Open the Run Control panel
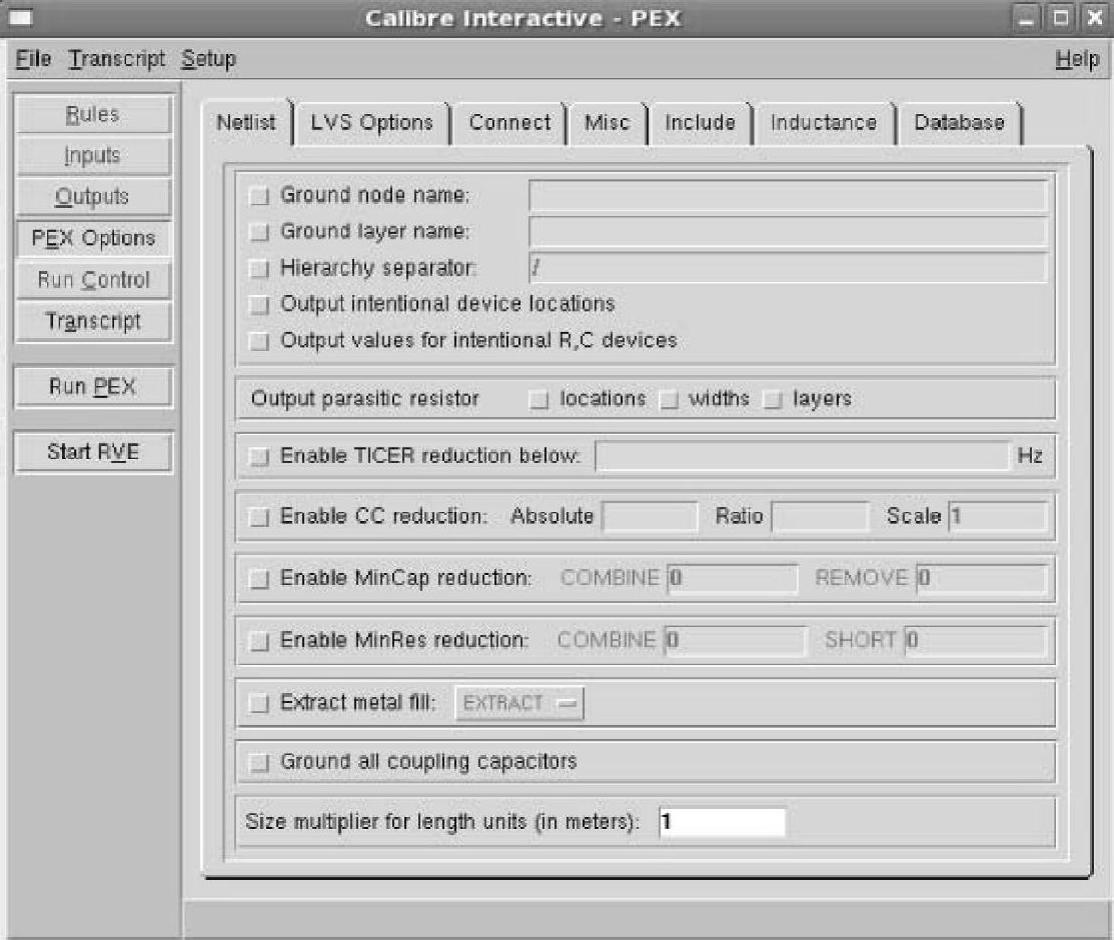The image size is (1114, 940). click(x=93, y=279)
